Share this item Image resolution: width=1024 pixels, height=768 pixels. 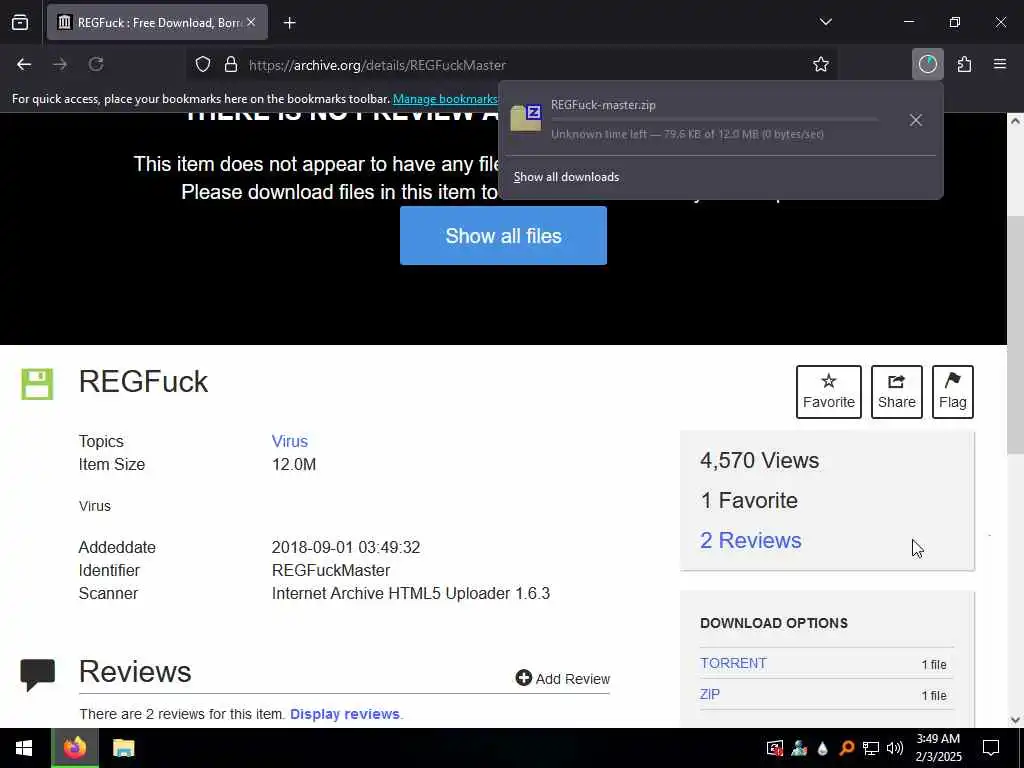(897, 392)
